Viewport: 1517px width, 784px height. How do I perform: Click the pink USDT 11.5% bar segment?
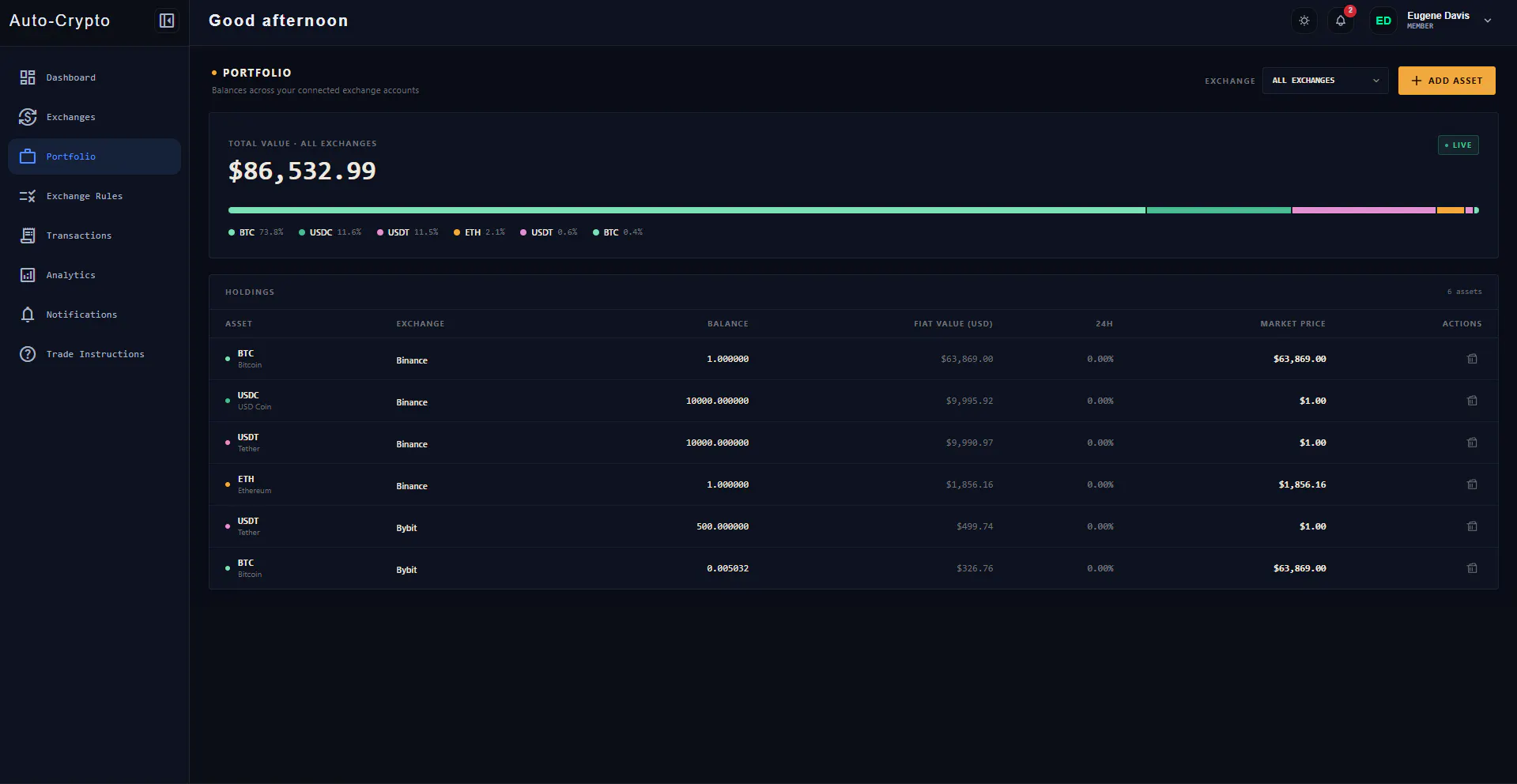coord(1364,210)
